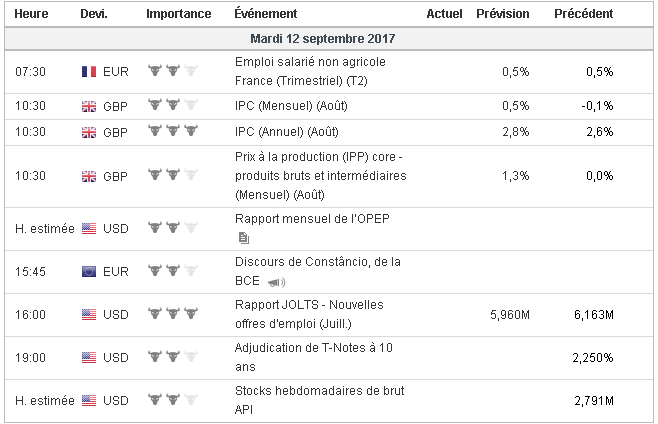Click the bull importance icons for IPC (Annuel)
This screenshot has height=424, width=658.
172,131
